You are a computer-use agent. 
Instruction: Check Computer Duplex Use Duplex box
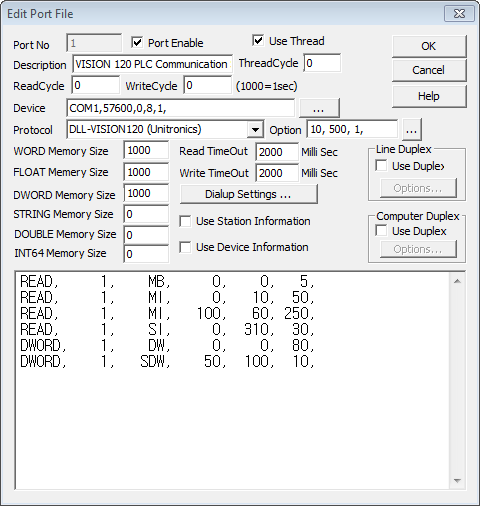pos(381,230)
